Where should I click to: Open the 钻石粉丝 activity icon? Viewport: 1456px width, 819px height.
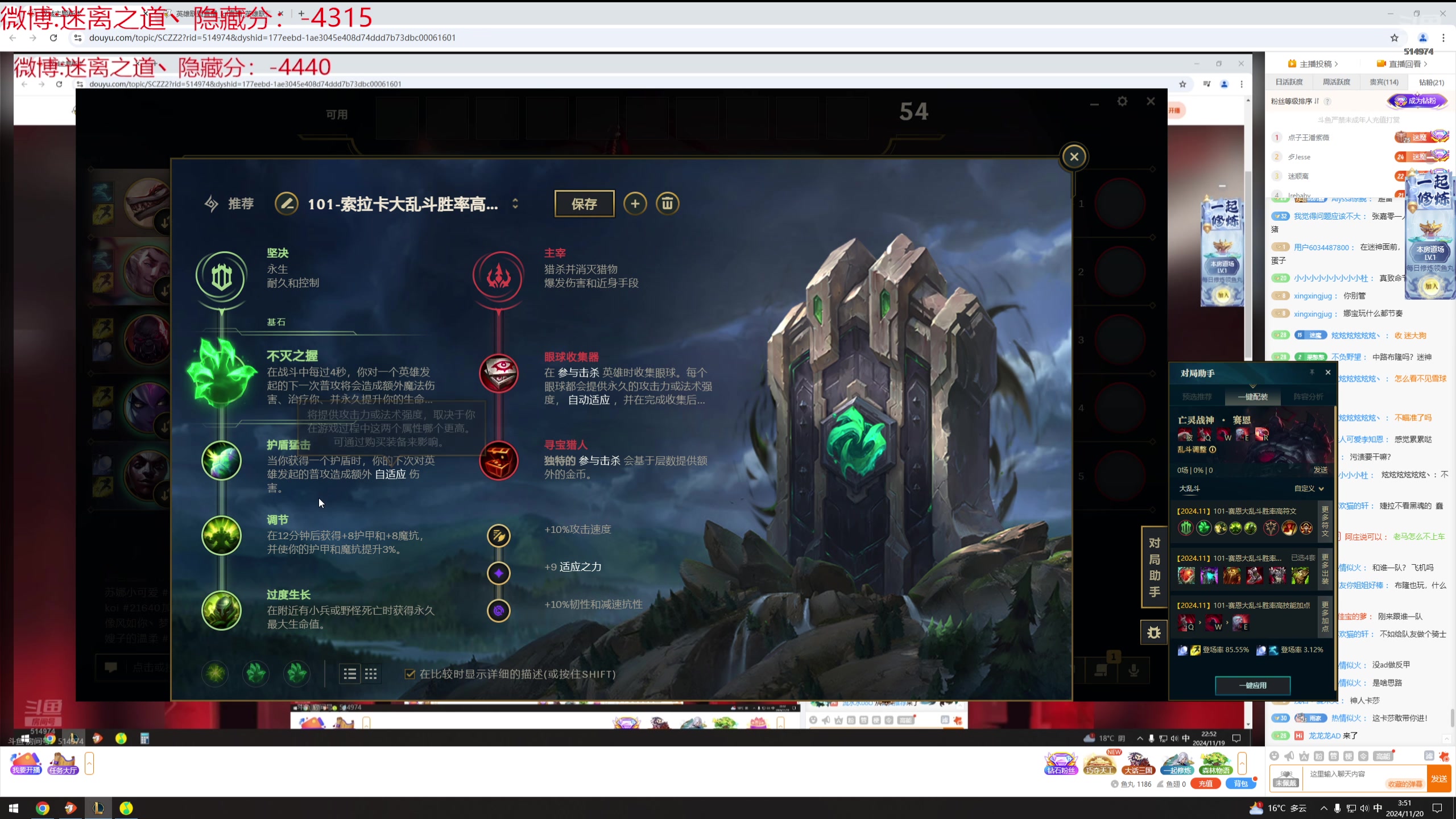click(1061, 763)
